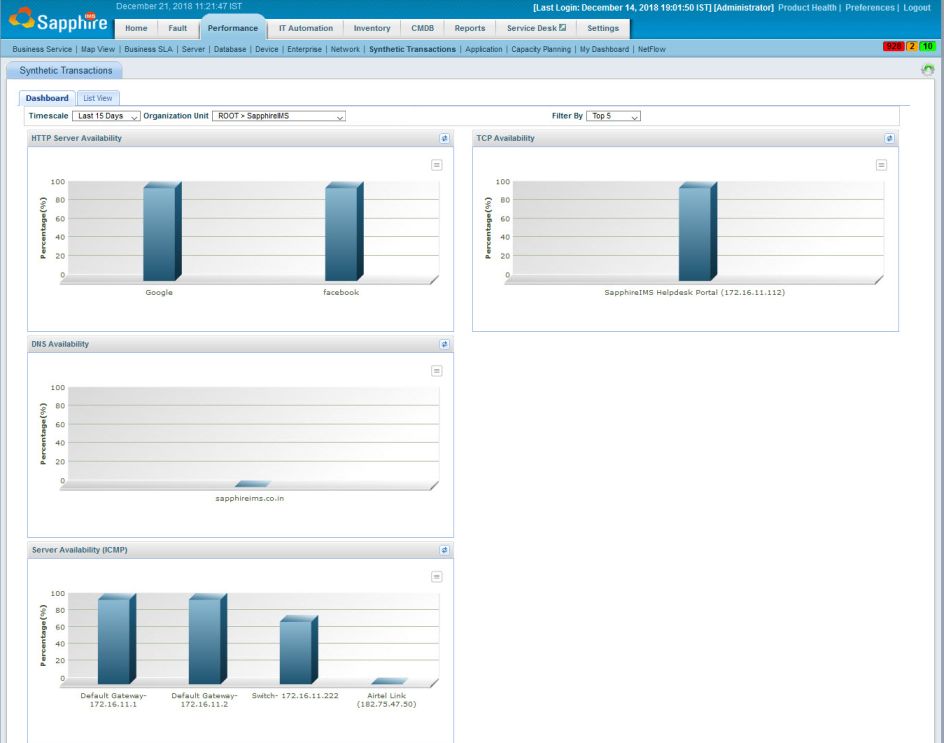Refresh the TCP Availability chart

889,138
